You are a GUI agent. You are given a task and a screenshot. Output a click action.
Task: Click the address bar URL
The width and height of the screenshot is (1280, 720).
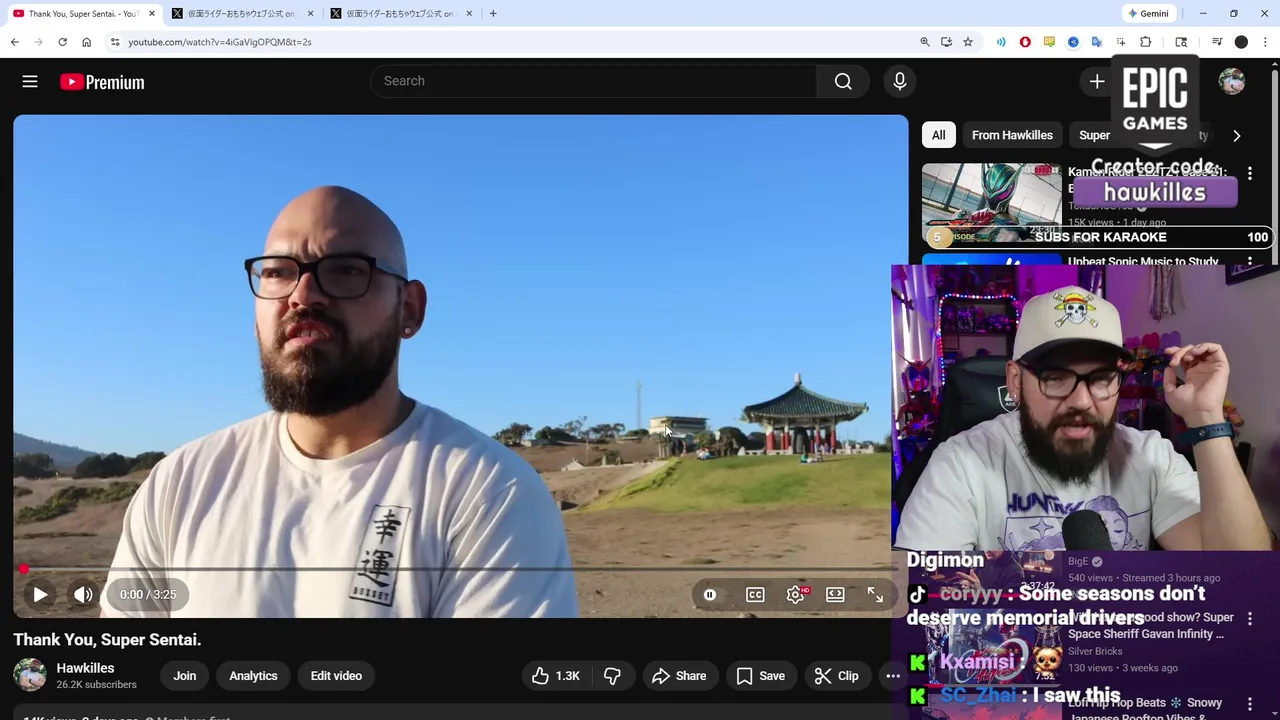tap(220, 42)
